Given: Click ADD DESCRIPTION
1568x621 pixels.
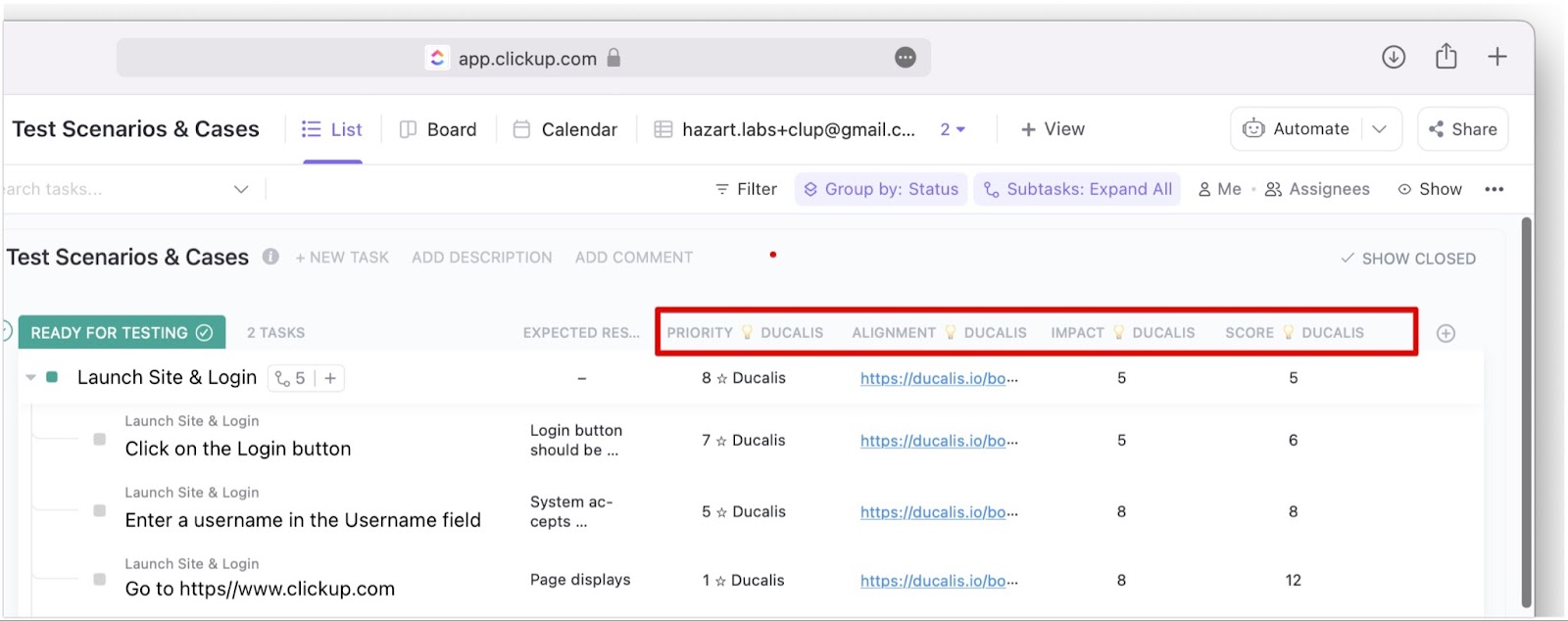Looking at the screenshot, I should (x=482, y=258).
